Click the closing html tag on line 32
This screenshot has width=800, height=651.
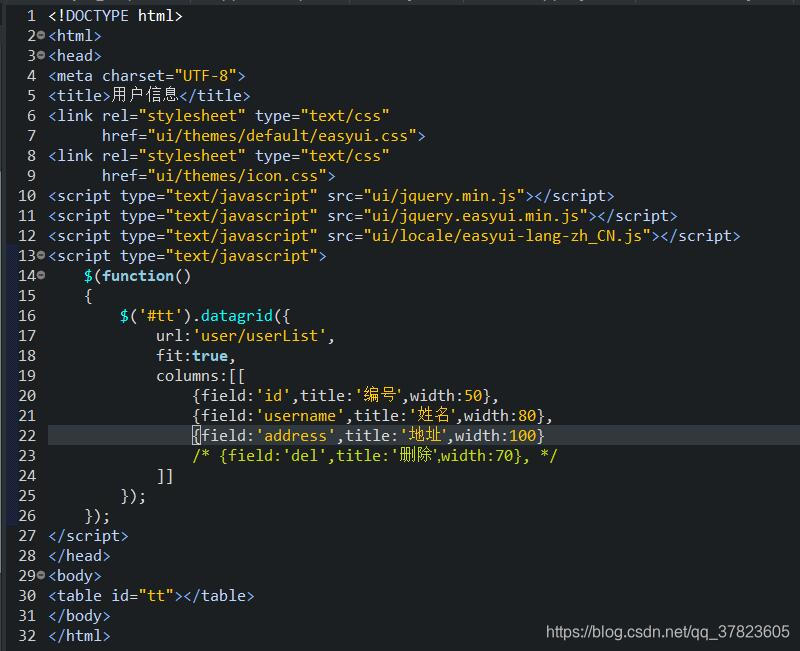[x=79, y=636]
